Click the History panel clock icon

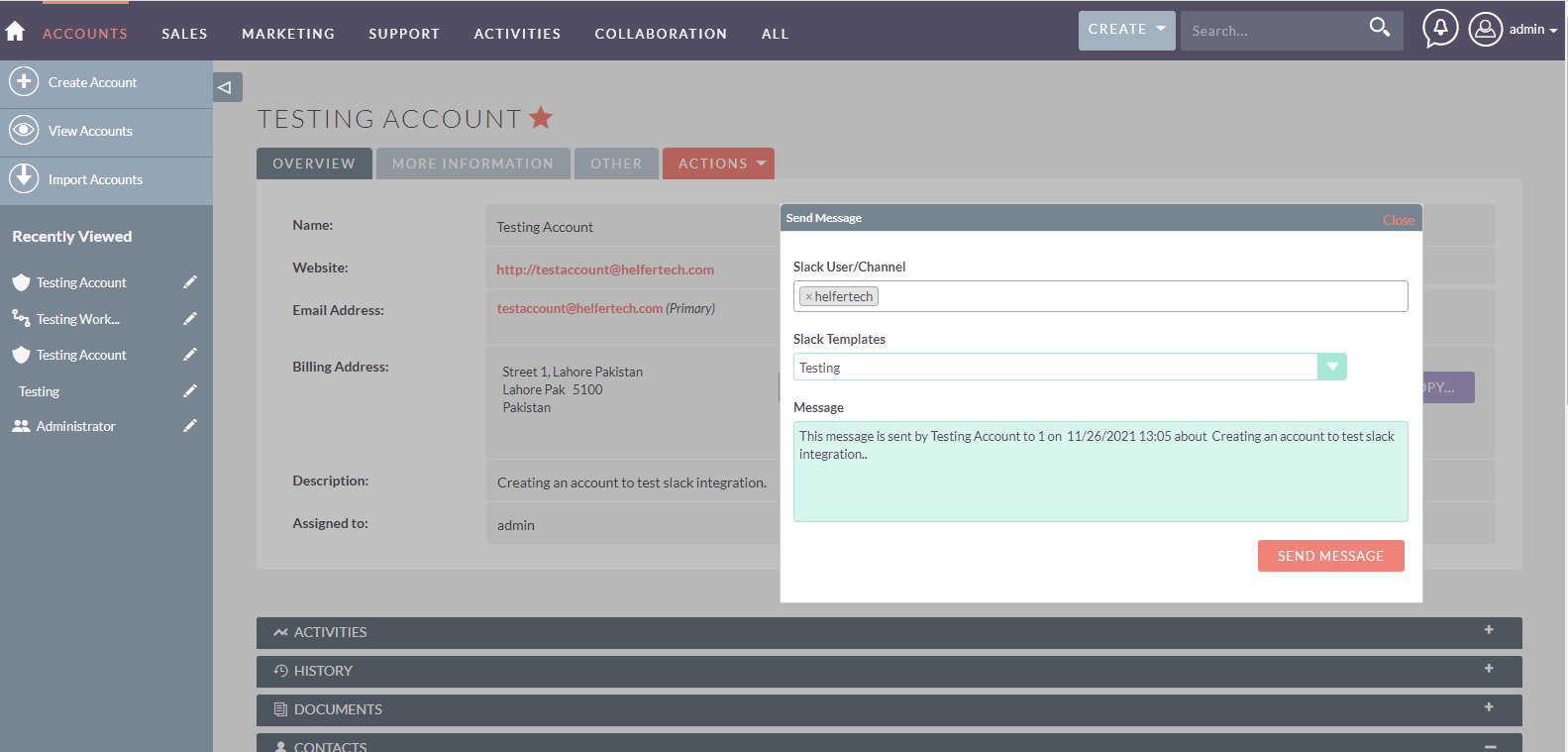(x=281, y=671)
